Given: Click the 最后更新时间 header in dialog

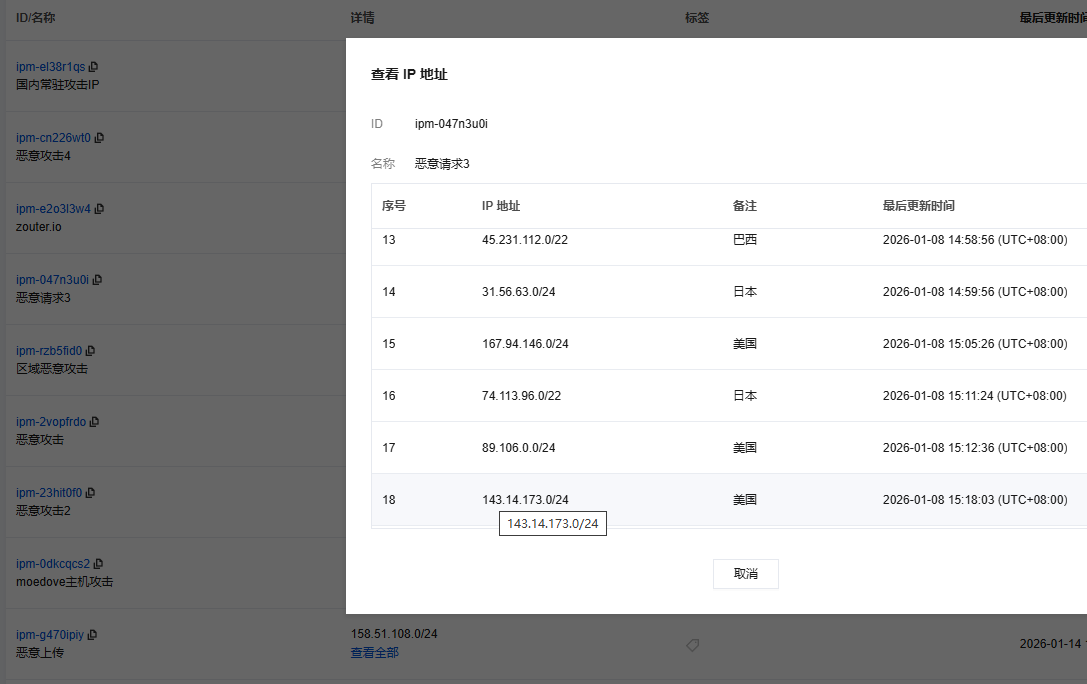Looking at the screenshot, I should click(918, 206).
